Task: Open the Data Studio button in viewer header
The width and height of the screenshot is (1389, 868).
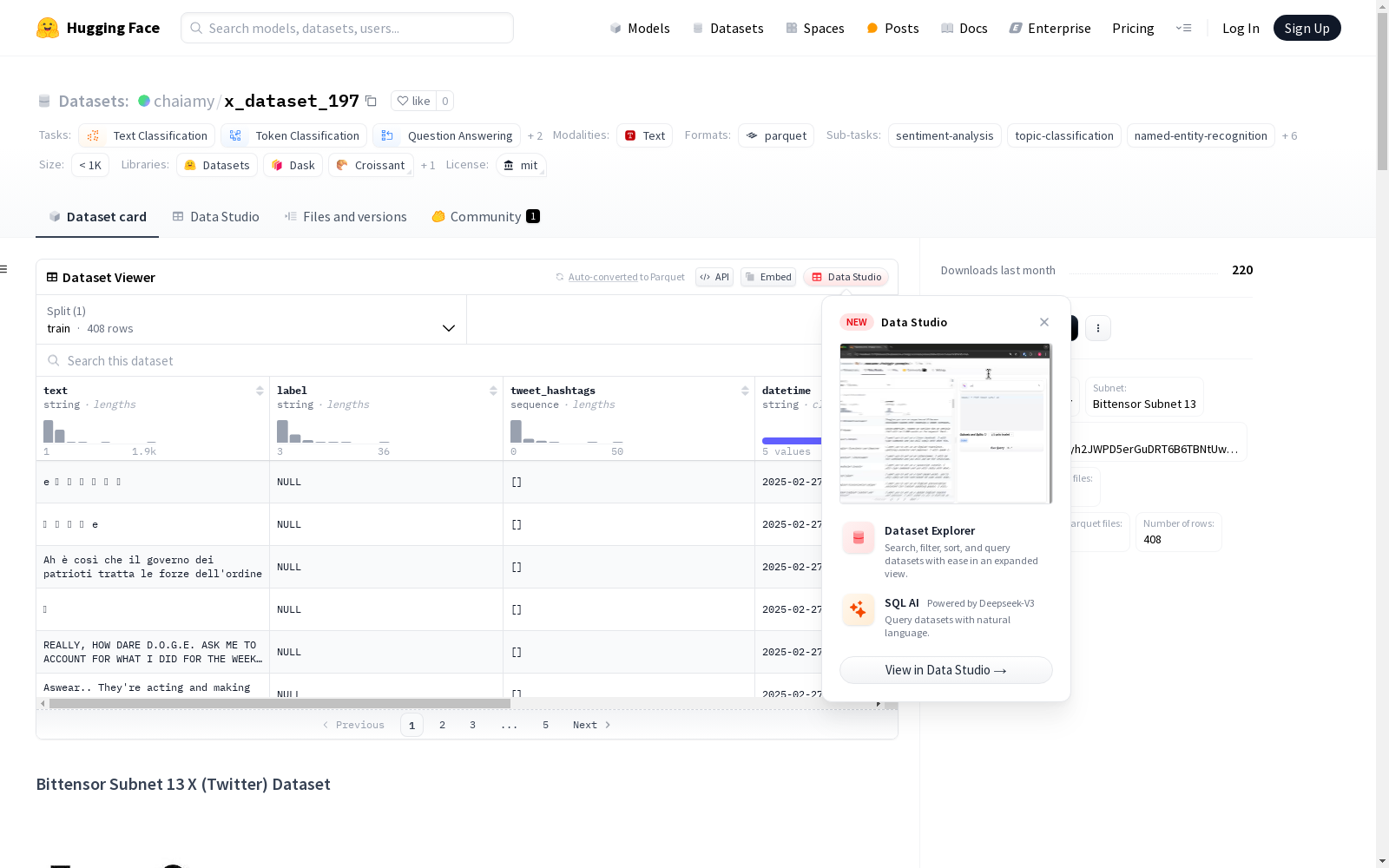Action: point(846,277)
